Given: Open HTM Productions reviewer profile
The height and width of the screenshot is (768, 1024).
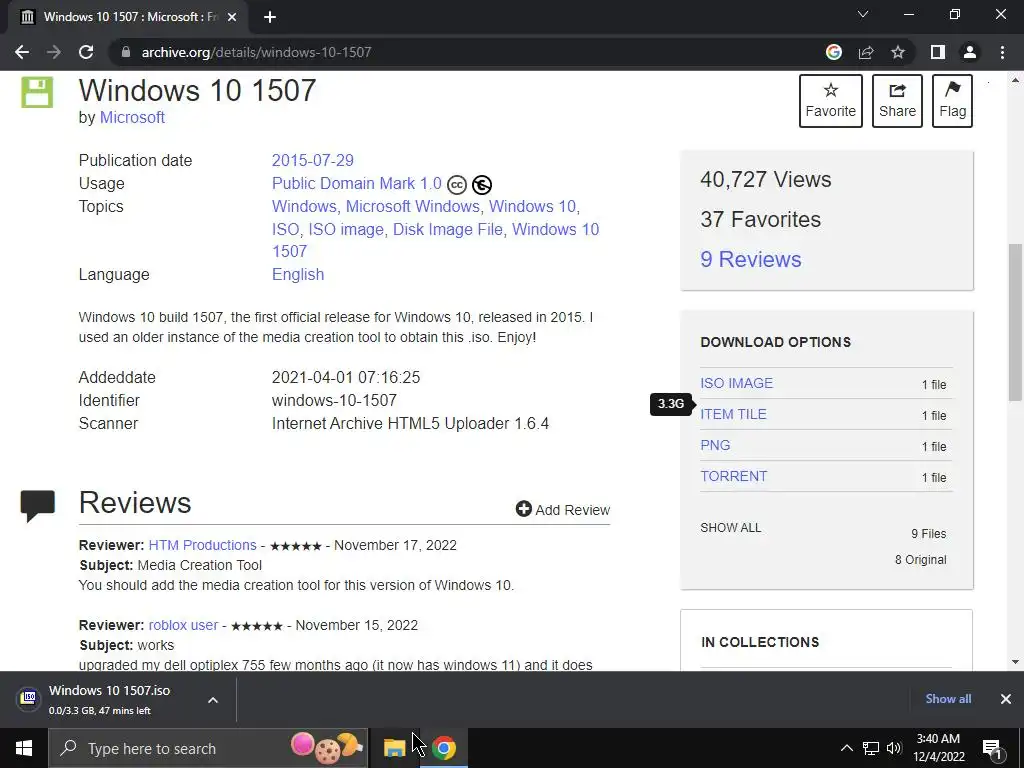Looking at the screenshot, I should [202, 545].
